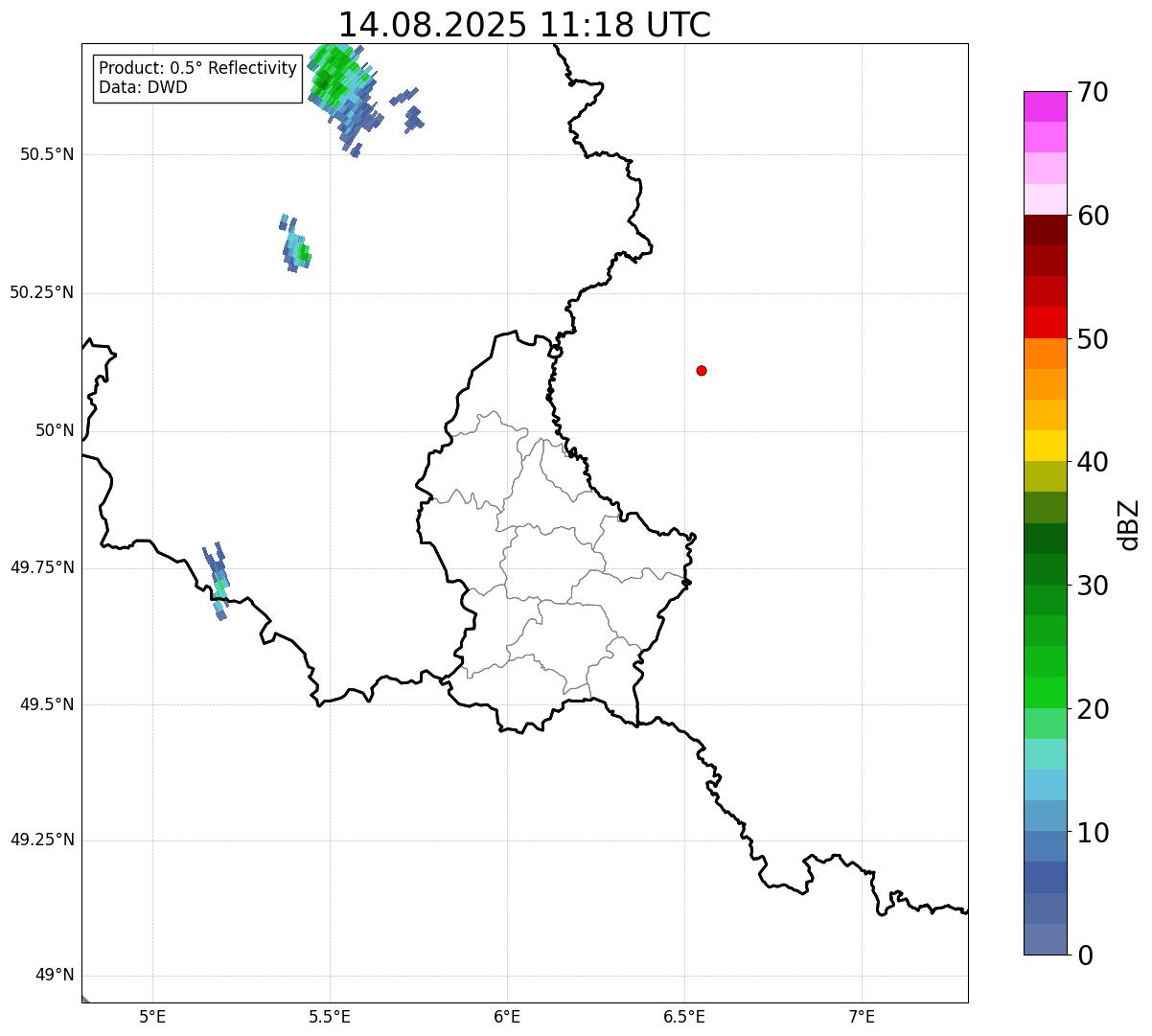The height and width of the screenshot is (1036, 1152).
Task: Click the Product 0.5° Reflectivity info box
Action: point(197,78)
